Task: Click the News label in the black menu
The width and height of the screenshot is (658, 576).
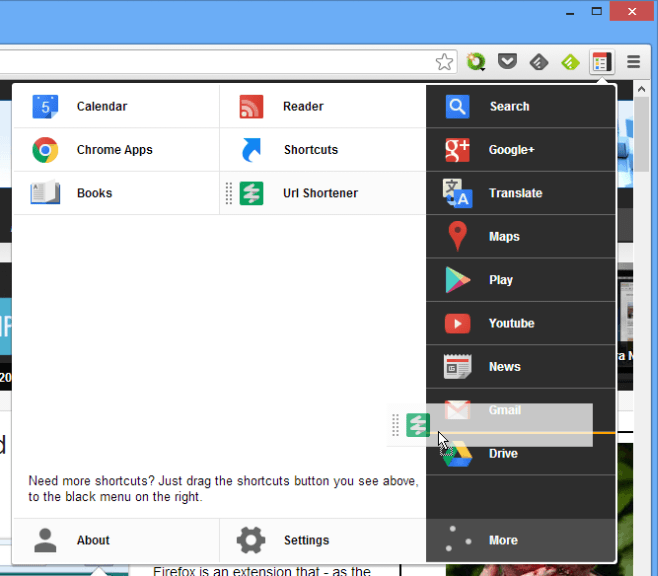Action: (x=504, y=367)
